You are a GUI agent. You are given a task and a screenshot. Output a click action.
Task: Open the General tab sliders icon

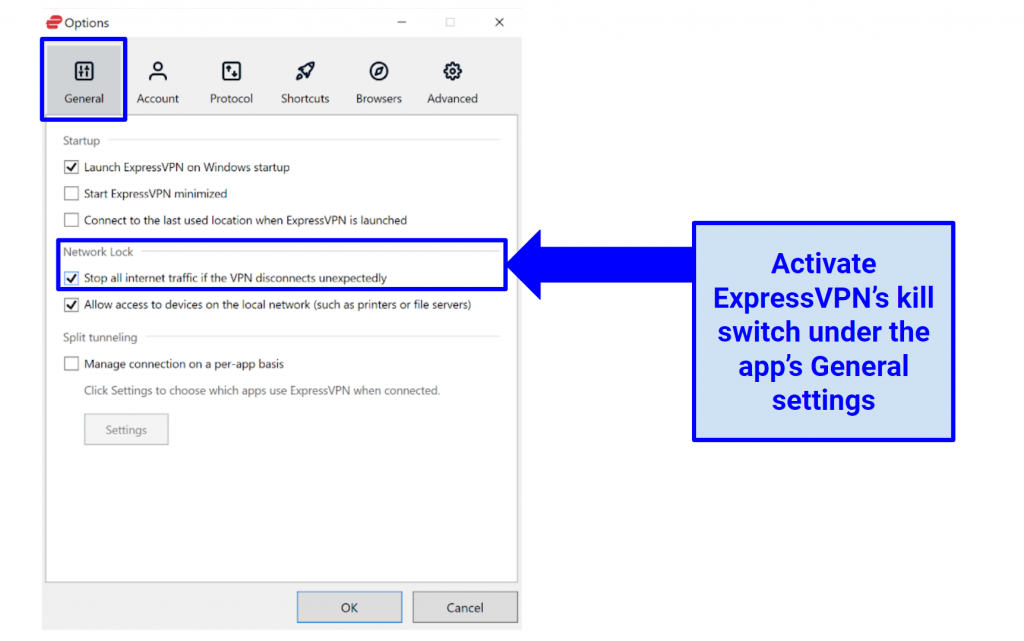[84, 70]
